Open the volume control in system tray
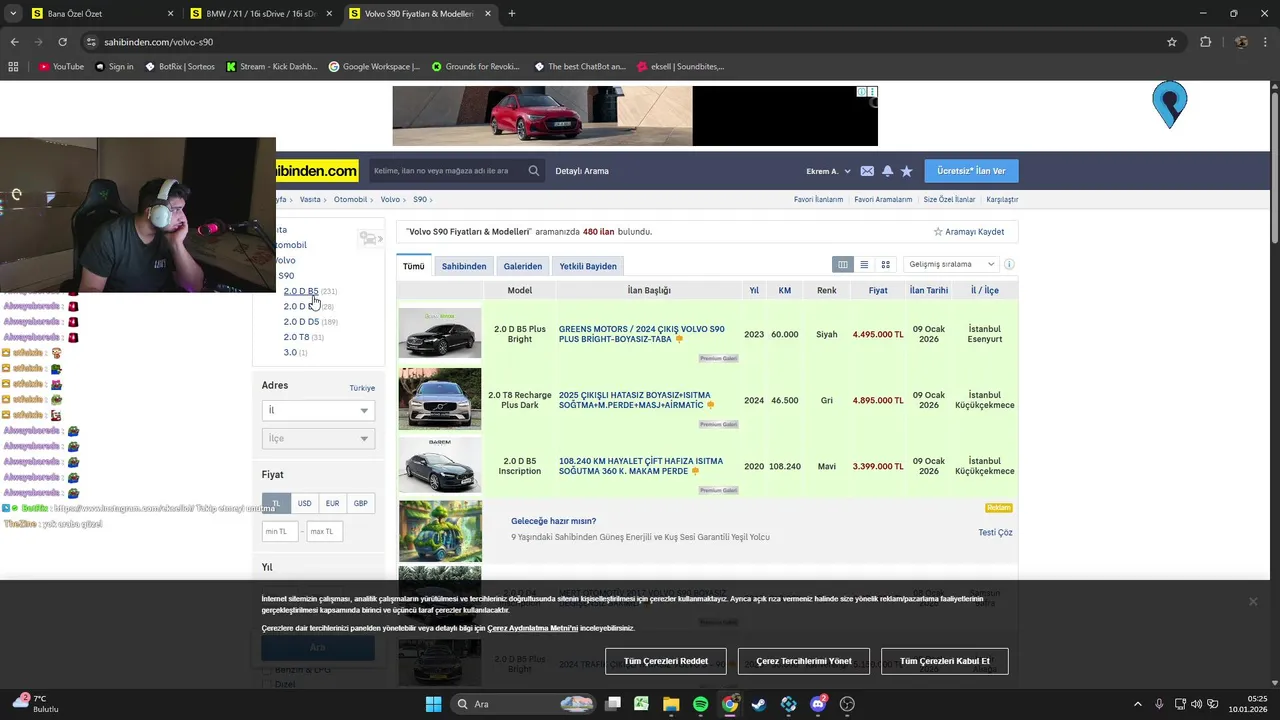The width and height of the screenshot is (1280, 720). click(x=1197, y=704)
